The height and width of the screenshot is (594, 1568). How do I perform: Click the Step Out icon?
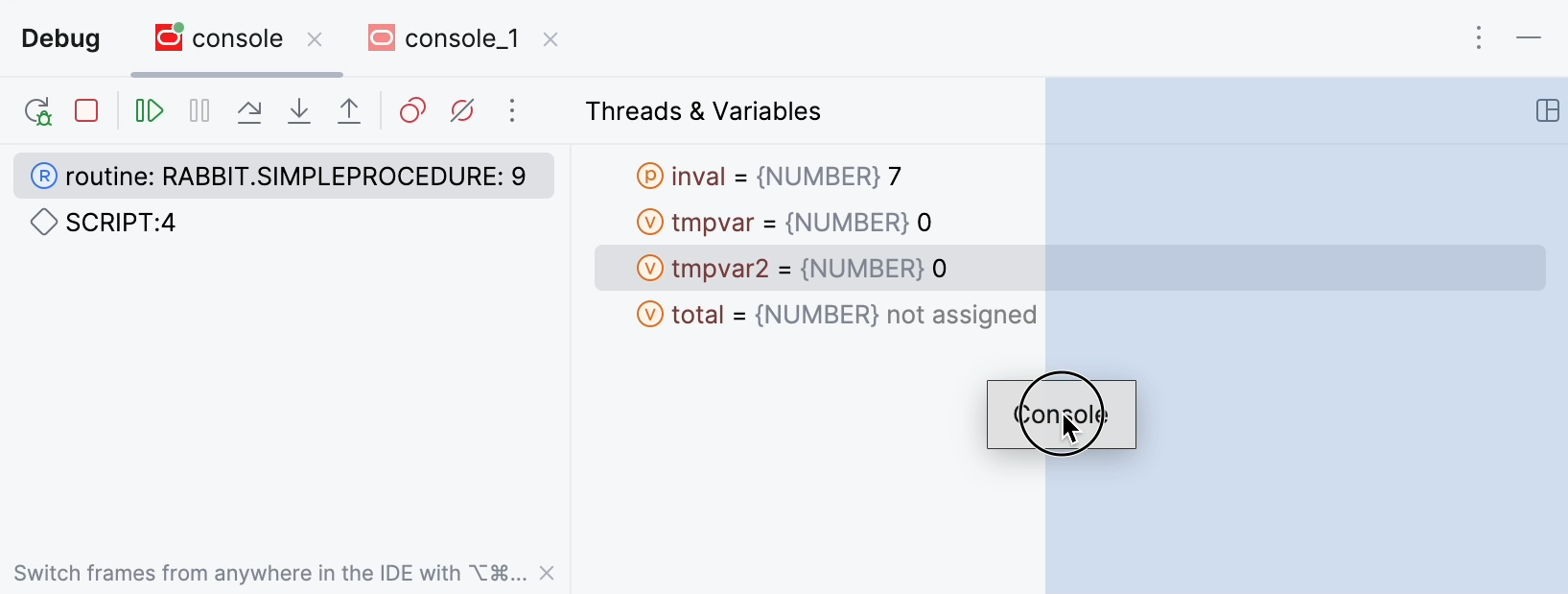pyautogui.click(x=349, y=111)
